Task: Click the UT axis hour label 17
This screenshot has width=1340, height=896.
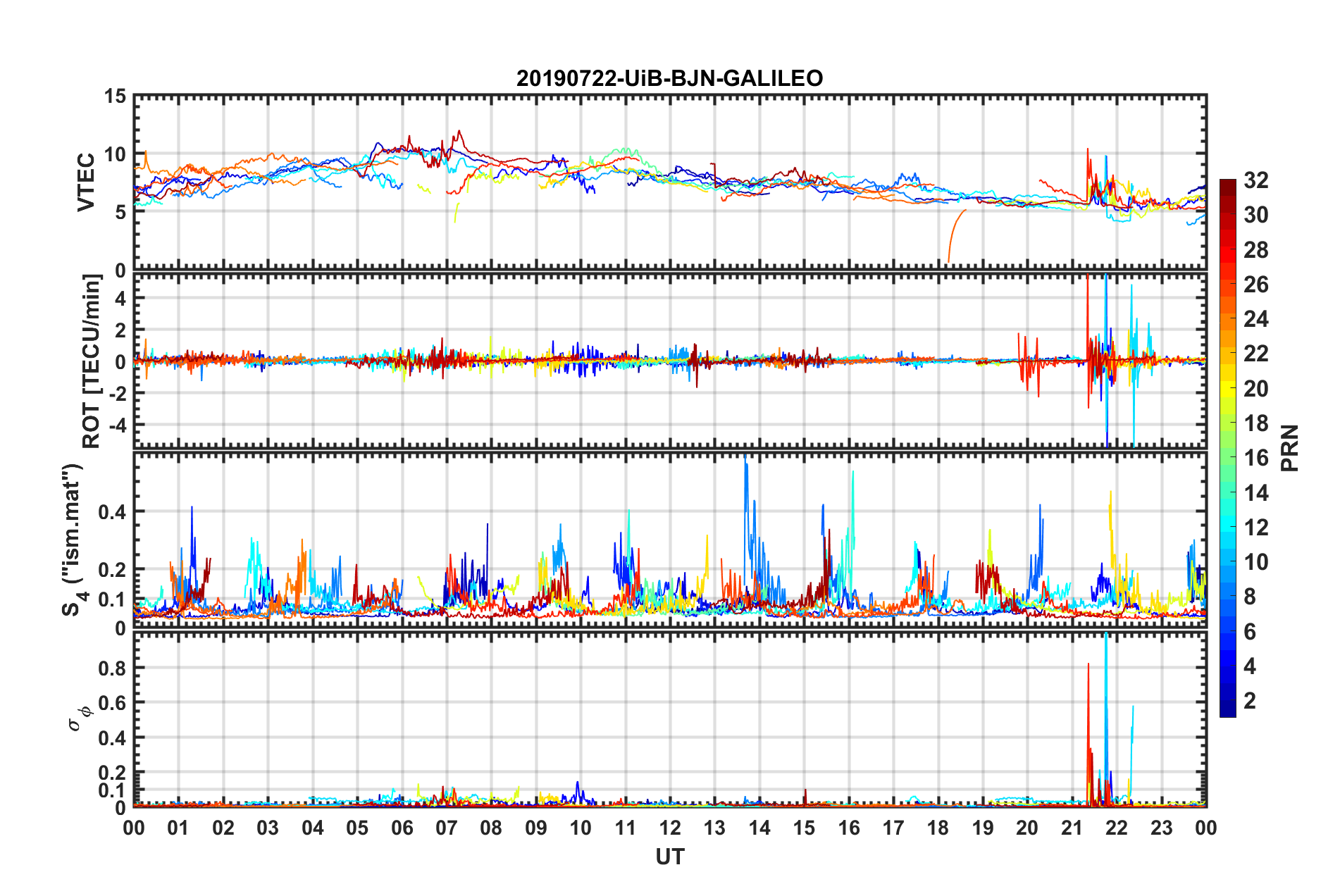Action: coord(893,827)
